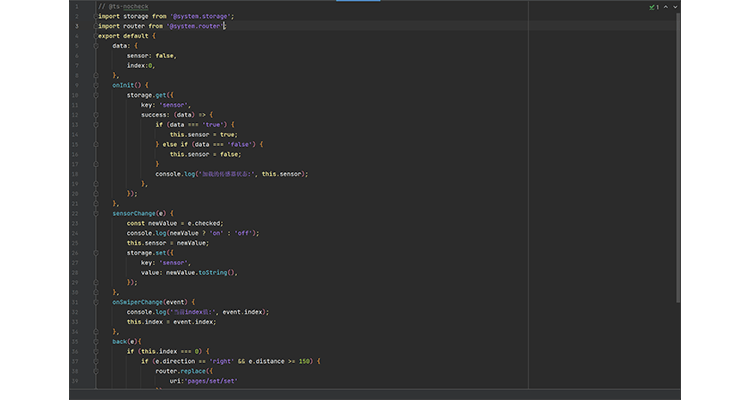Image resolution: width=750 pixels, height=400 pixels.
Task: Place cursor on '@system.storage' import string
Action: pos(202,16)
